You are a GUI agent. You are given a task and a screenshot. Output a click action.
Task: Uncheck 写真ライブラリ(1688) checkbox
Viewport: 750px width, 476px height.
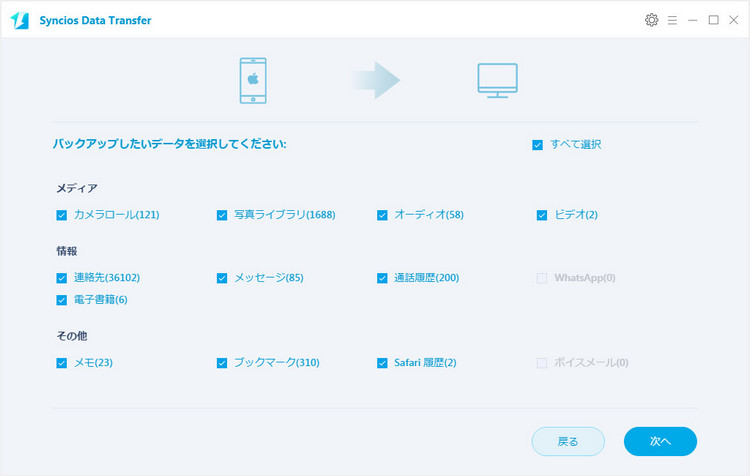point(222,215)
